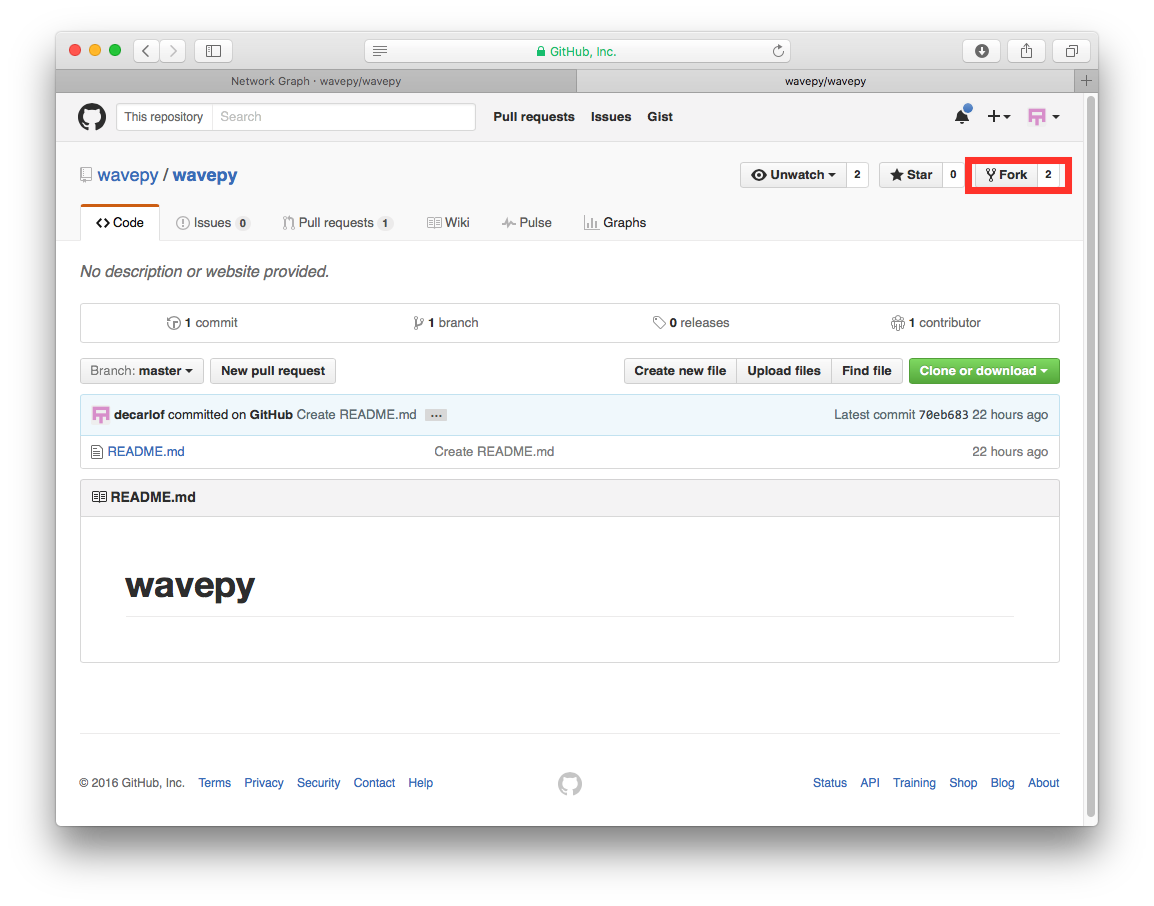Click the fork count 2

point(1048,174)
